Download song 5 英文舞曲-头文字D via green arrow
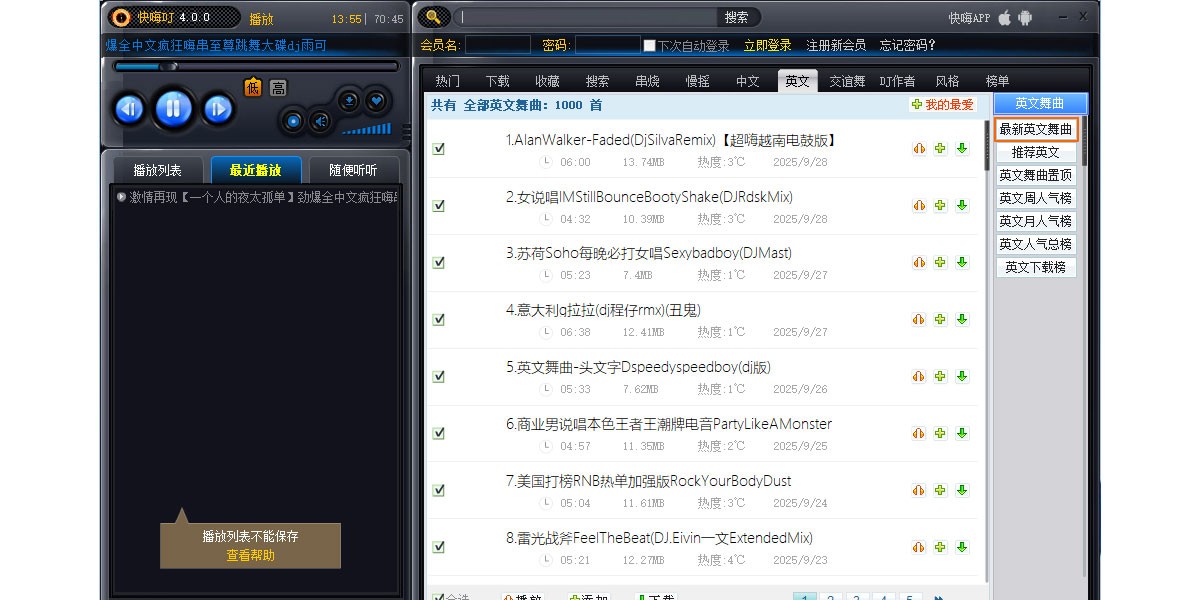This screenshot has height=600, width=1200. pos(961,375)
